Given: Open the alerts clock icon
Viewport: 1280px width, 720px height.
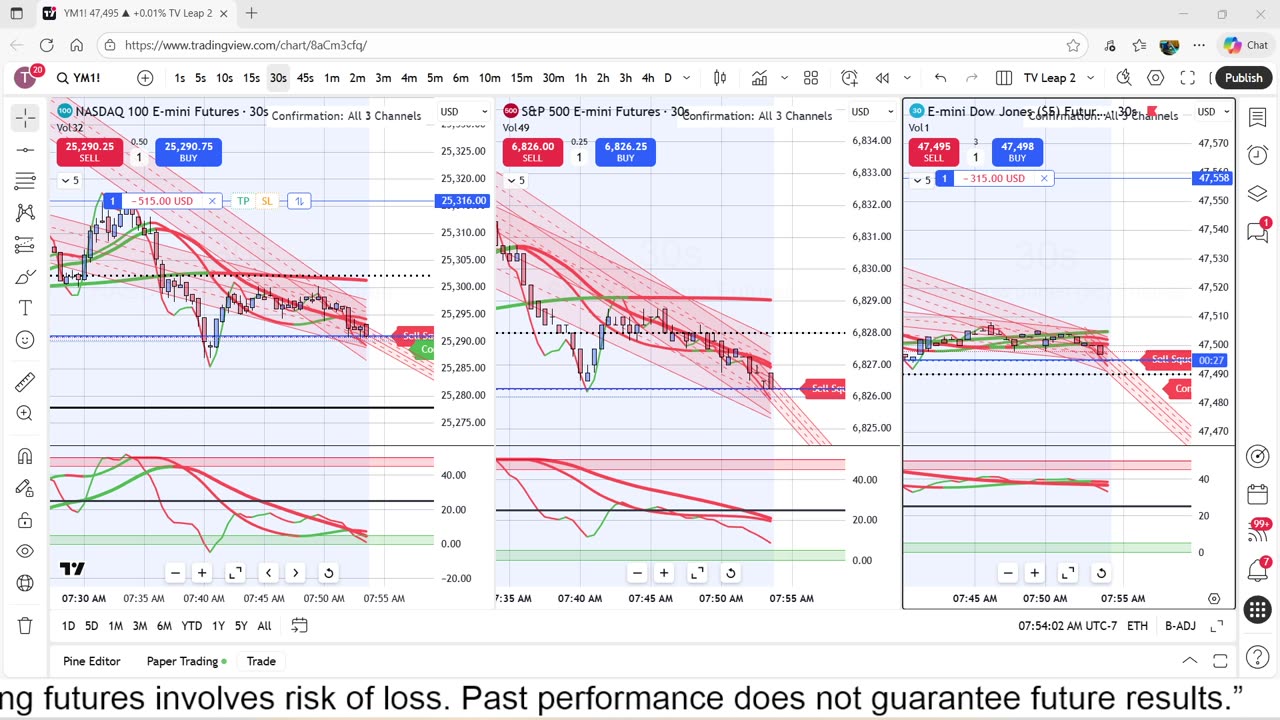Looking at the screenshot, I should tap(1258, 155).
